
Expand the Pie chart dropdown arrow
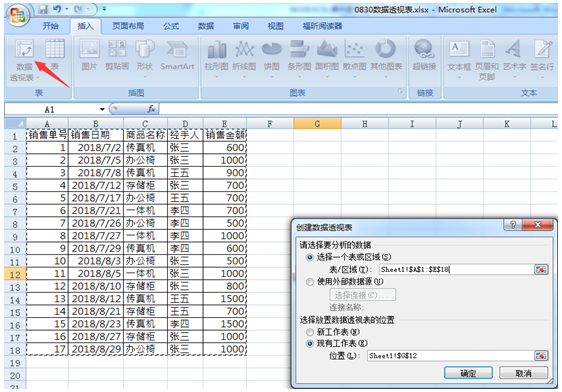(x=272, y=77)
